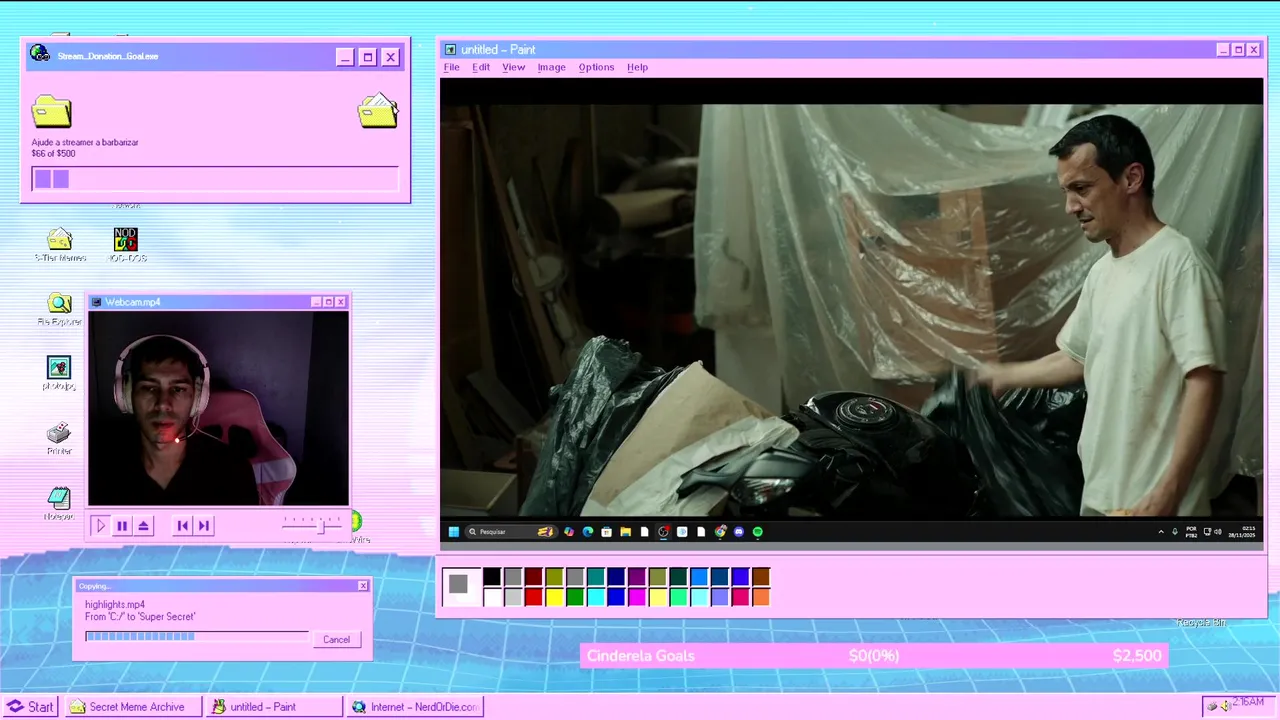Click the open folder icon in Stream_Donation_Goal window

click(x=378, y=110)
